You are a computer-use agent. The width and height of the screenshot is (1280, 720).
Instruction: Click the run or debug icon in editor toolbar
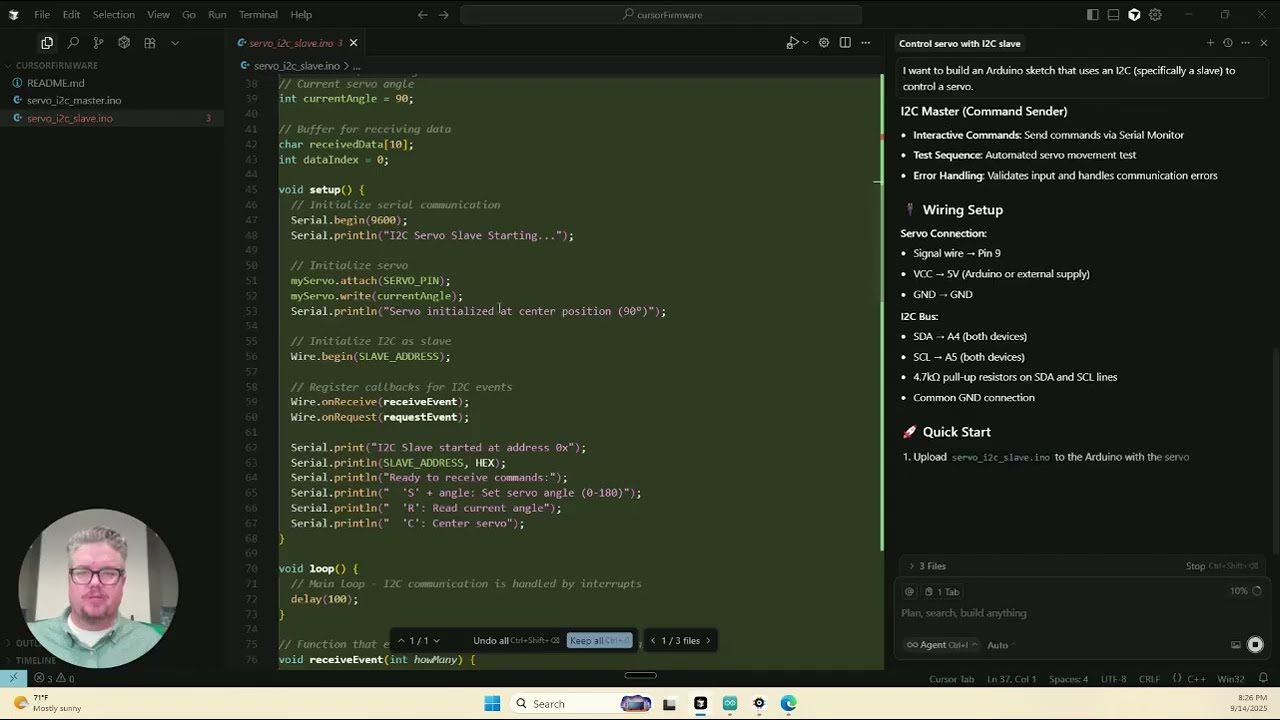(x=790, y=43)
